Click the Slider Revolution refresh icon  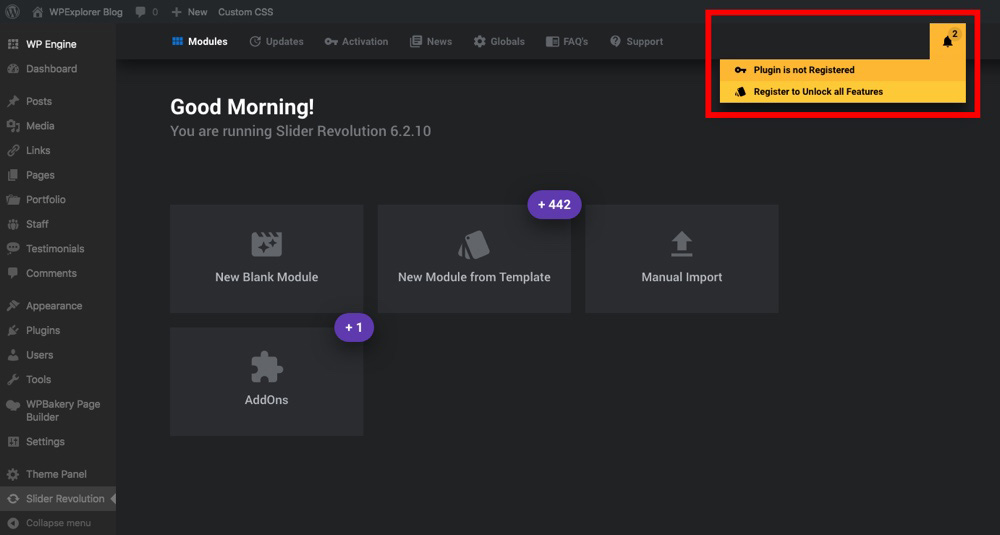coord(13,499)
